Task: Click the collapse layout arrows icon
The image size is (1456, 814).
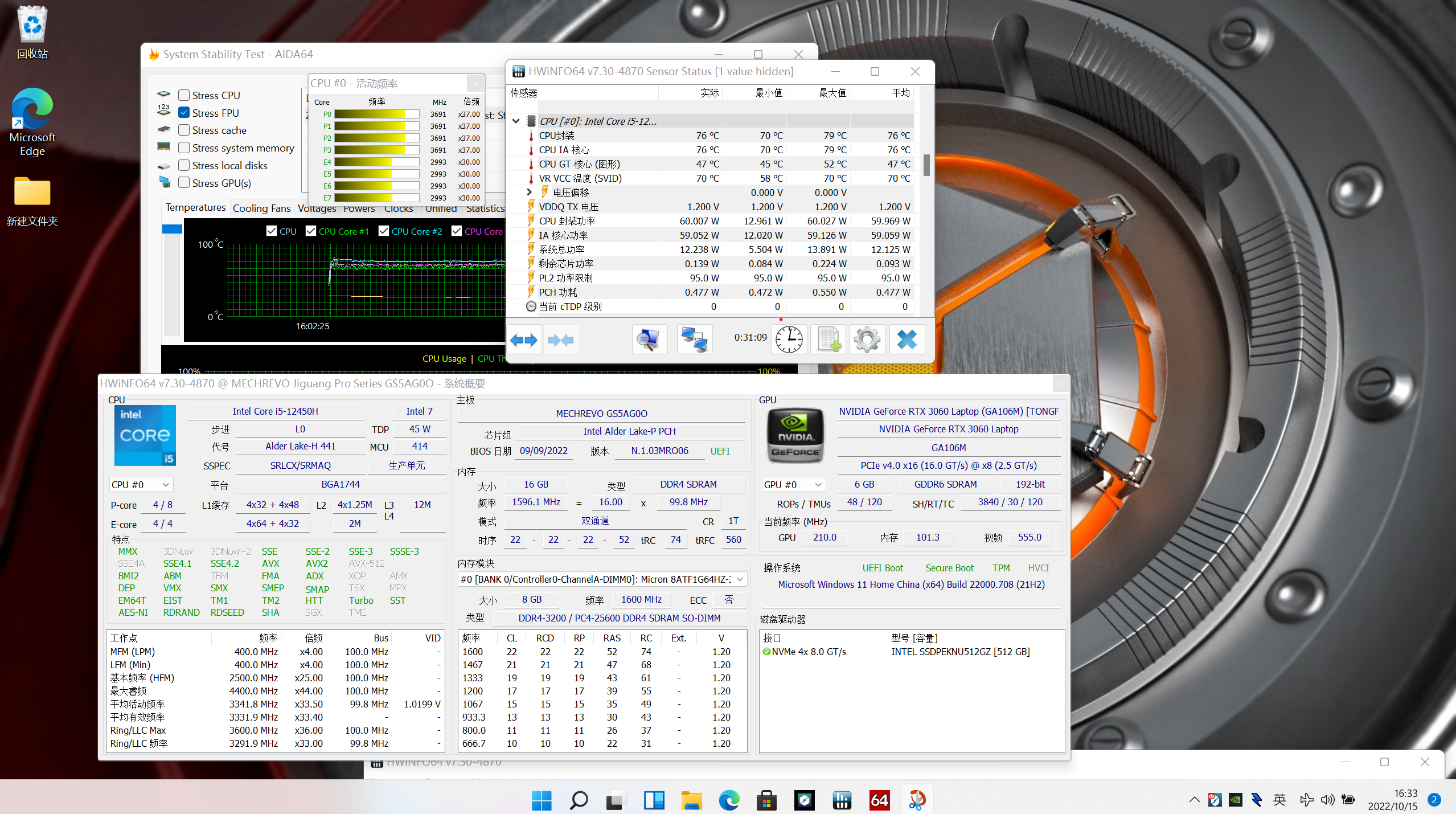Action: click(x=560, y=340)
